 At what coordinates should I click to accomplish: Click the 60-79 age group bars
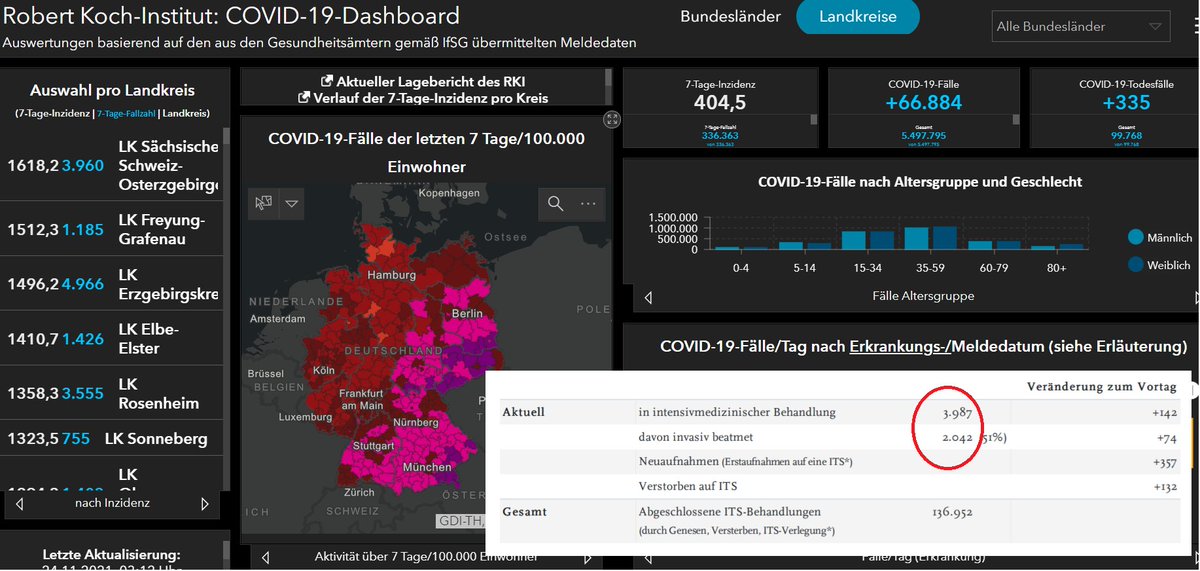(x=993, y=245)
